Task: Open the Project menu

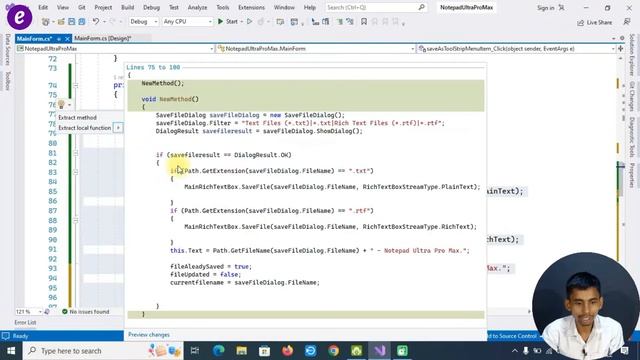Action: 103,7
